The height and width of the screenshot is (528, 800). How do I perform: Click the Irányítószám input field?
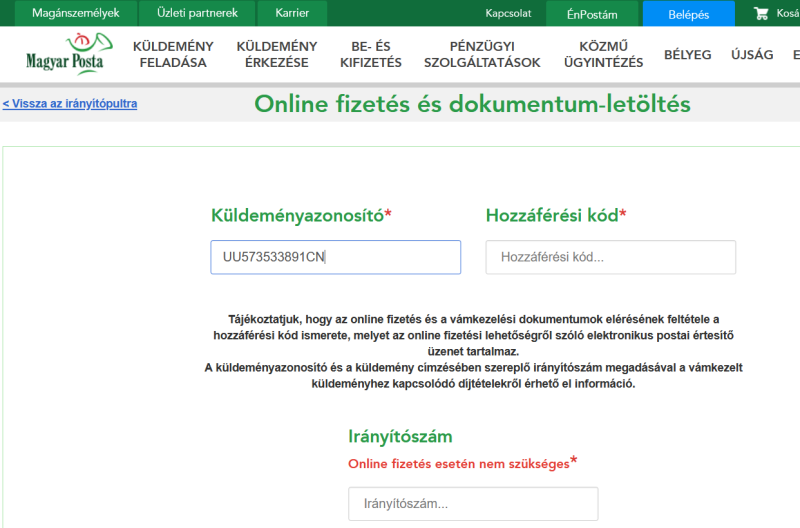coord(473,504)
